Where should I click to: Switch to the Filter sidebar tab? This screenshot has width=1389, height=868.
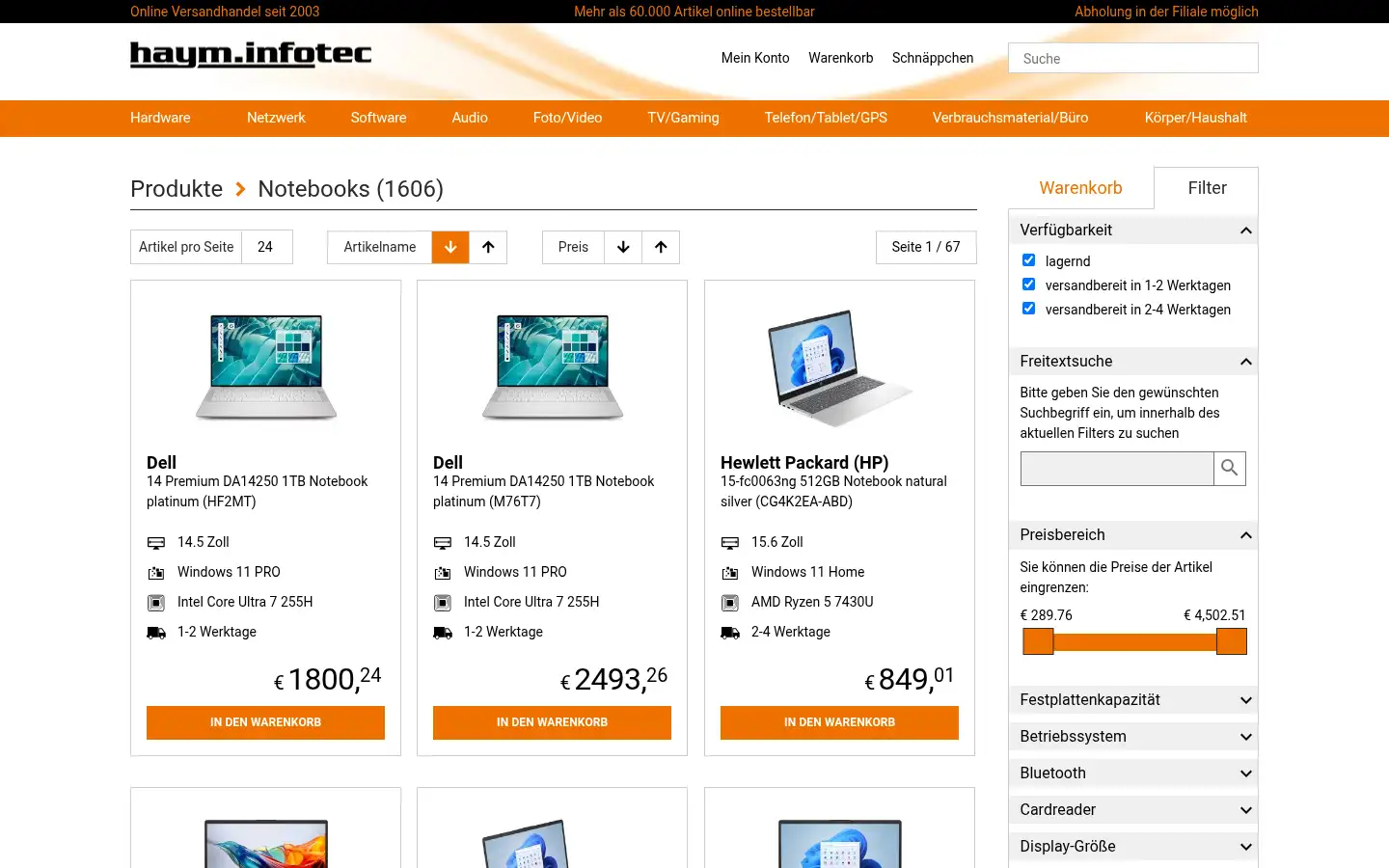[x=1207, y=188]
